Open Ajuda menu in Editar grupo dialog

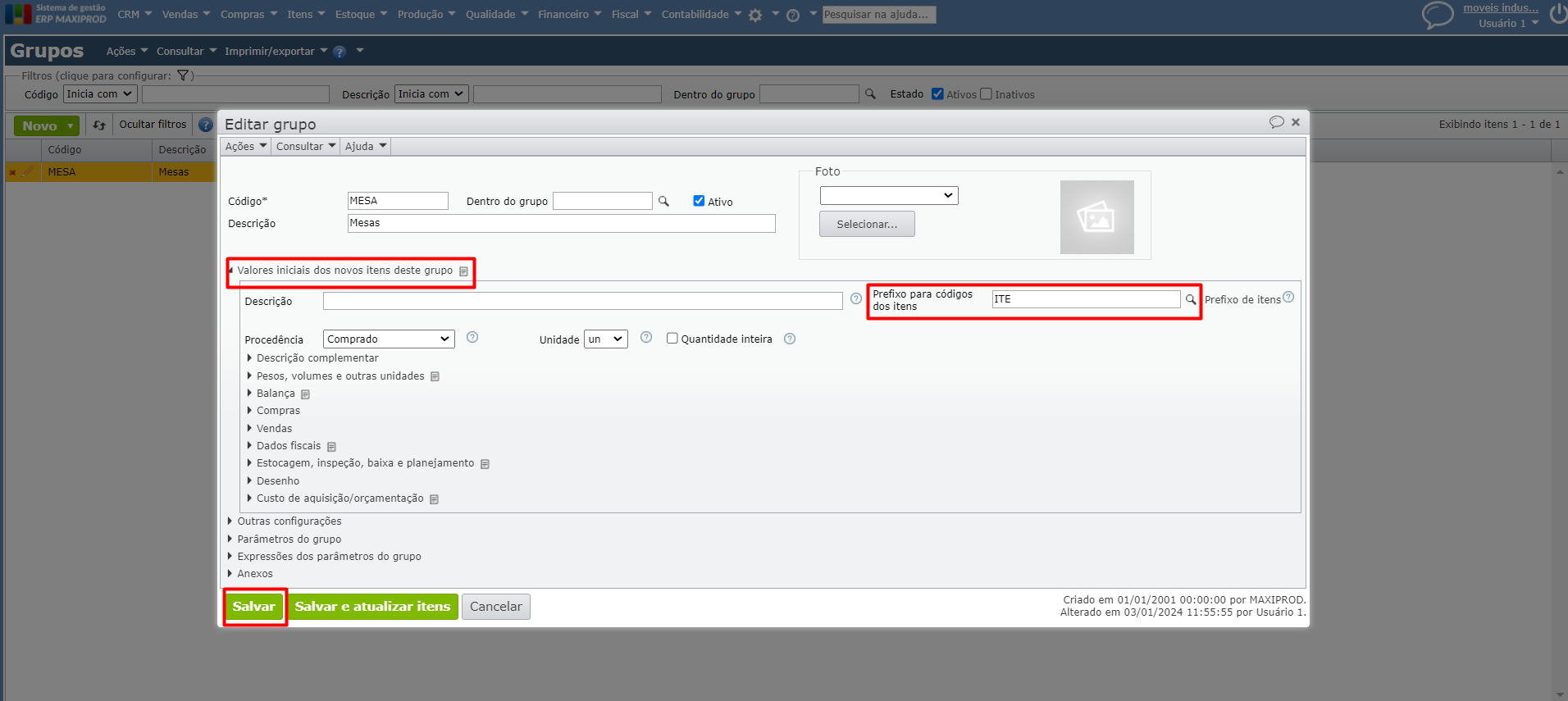click(x=366, y=147)
